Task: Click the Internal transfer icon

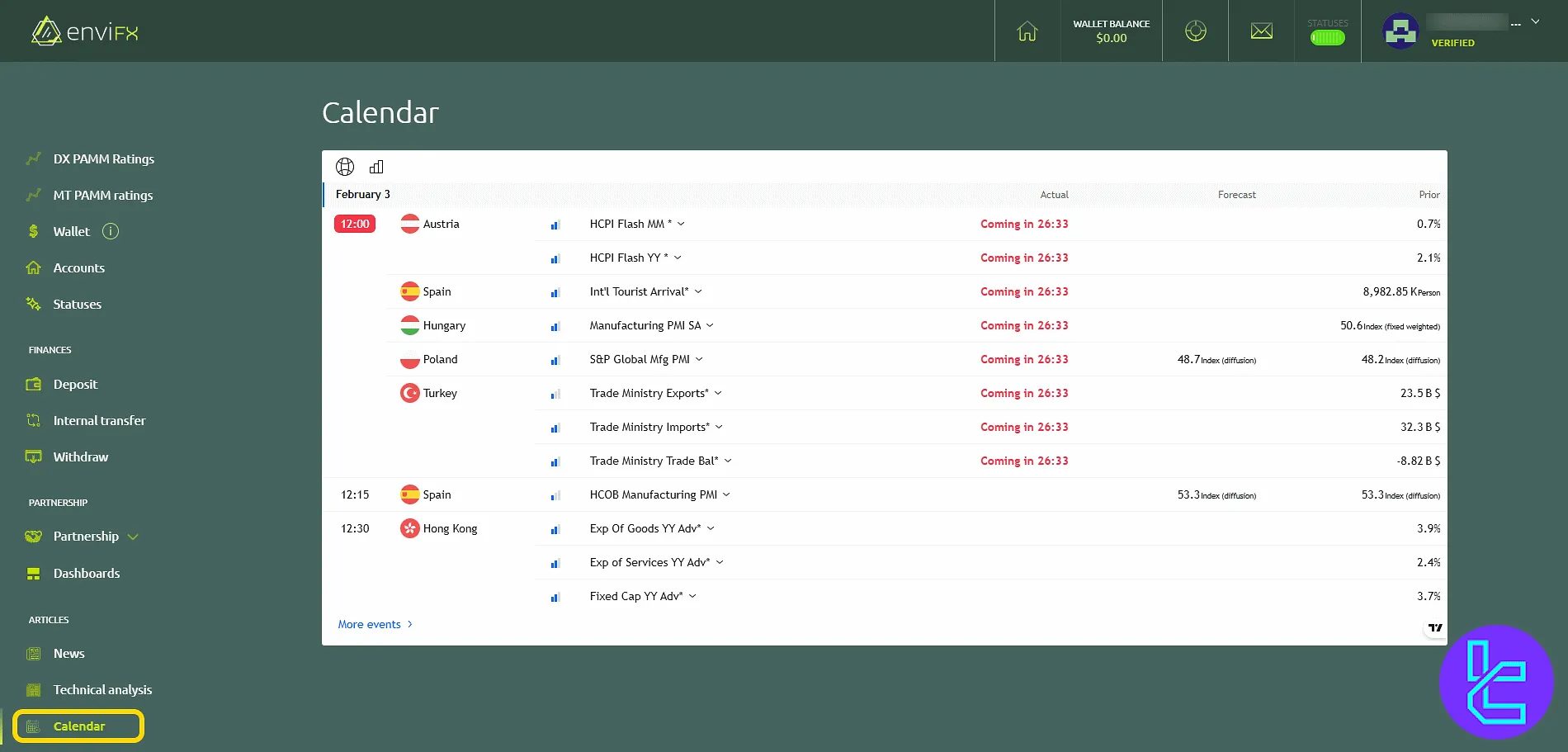Action: tap(33, 420)
